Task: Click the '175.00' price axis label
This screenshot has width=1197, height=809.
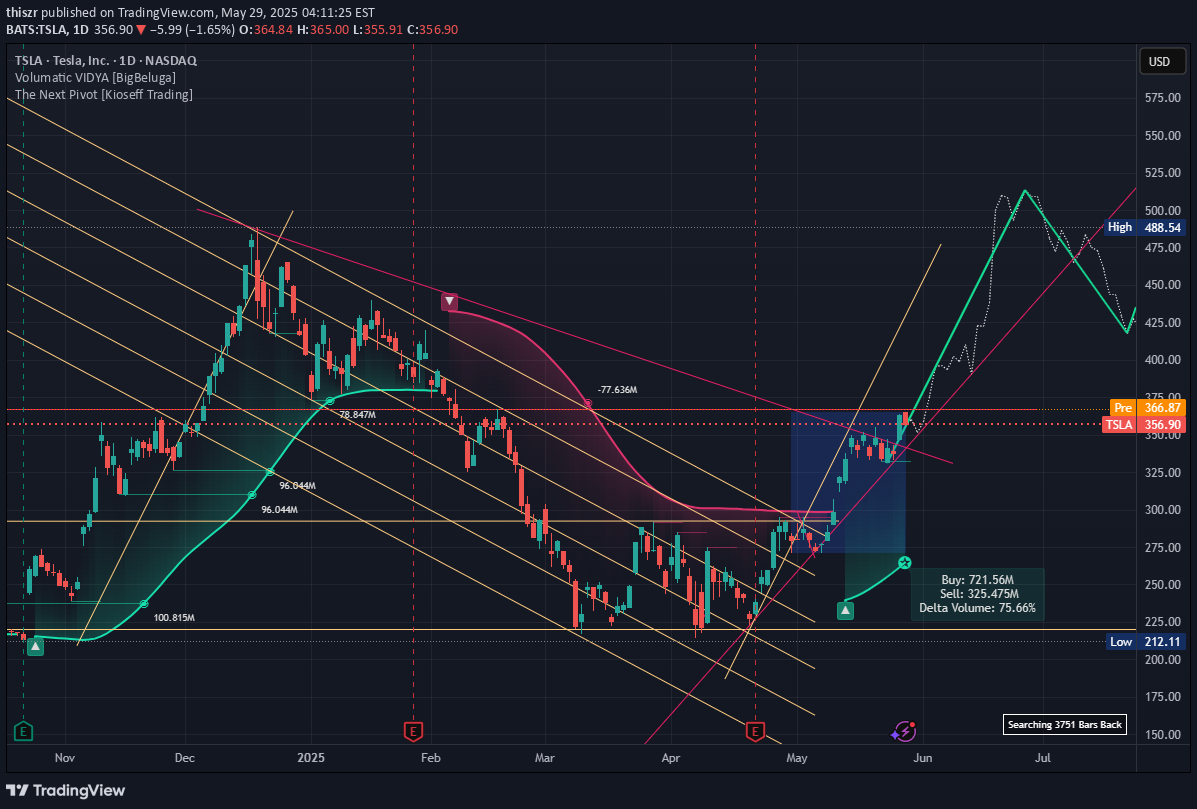Action: click(x=1163, y=697)
